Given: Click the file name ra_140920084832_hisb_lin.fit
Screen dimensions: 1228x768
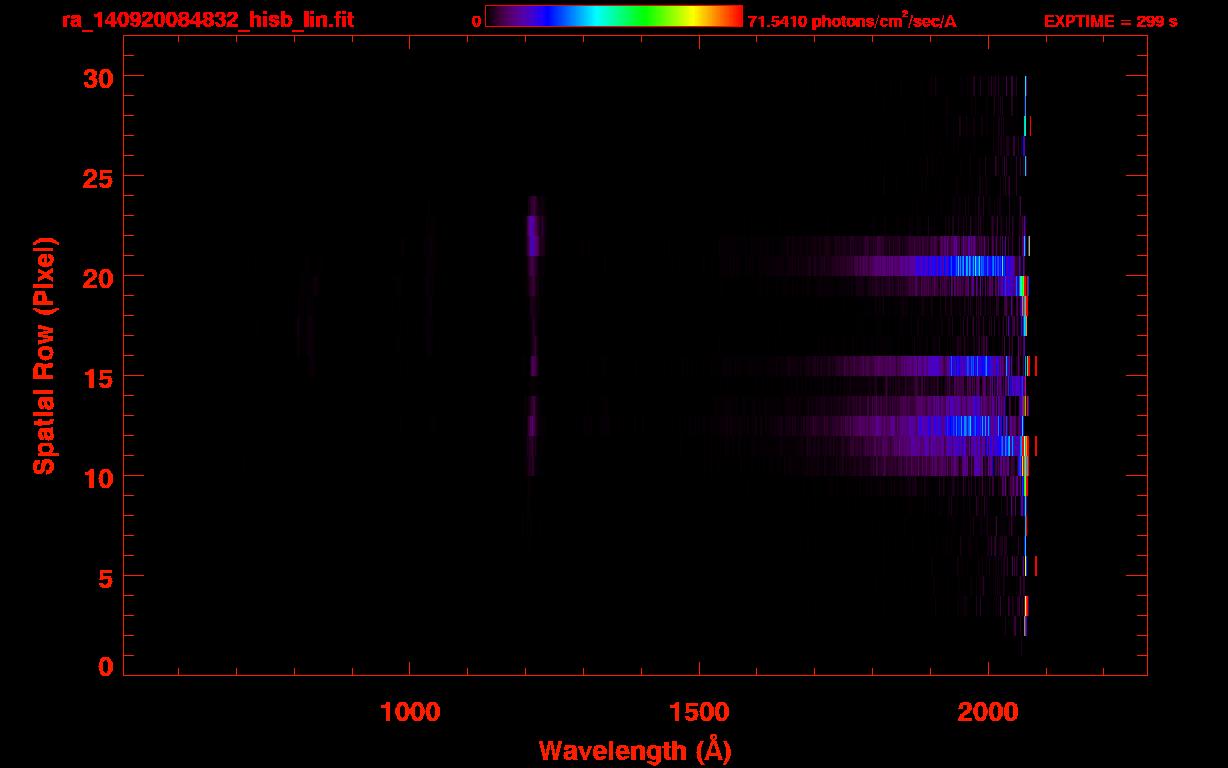Looking at the screenshot, I should click(208, 19).
